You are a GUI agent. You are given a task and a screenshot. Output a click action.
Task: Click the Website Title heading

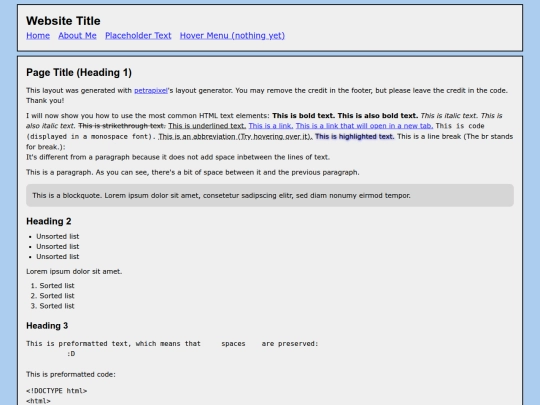[63, 21]
